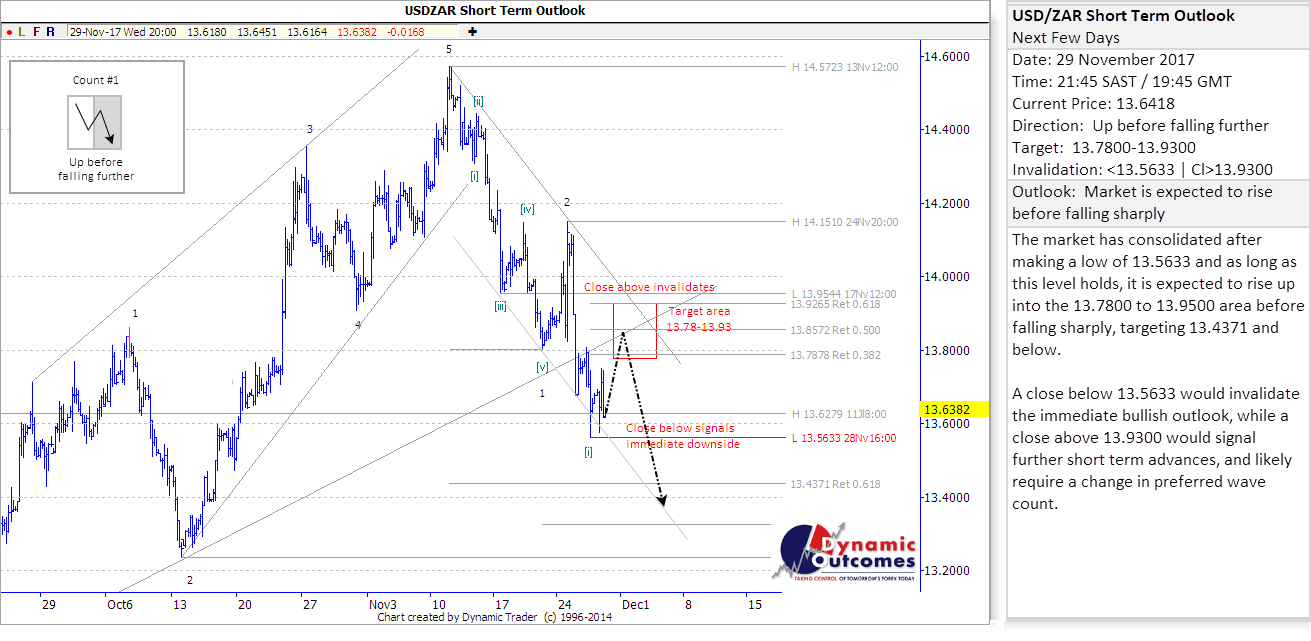Click the H 13.6279 level label
1311x641 pixels.
pyautogui.click(x=838, y=413)
